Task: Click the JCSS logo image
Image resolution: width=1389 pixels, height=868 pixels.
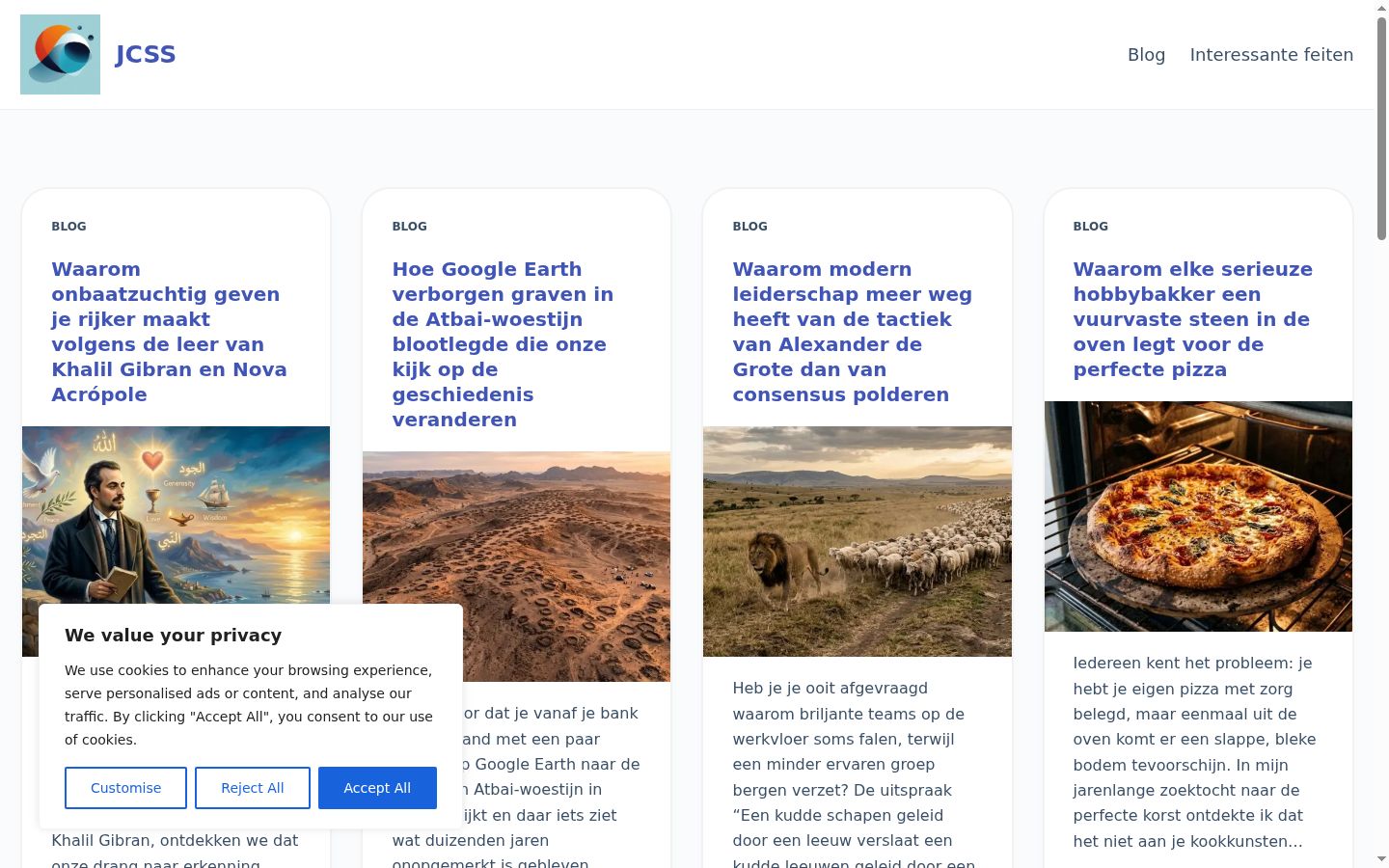Action: point(60,54)
